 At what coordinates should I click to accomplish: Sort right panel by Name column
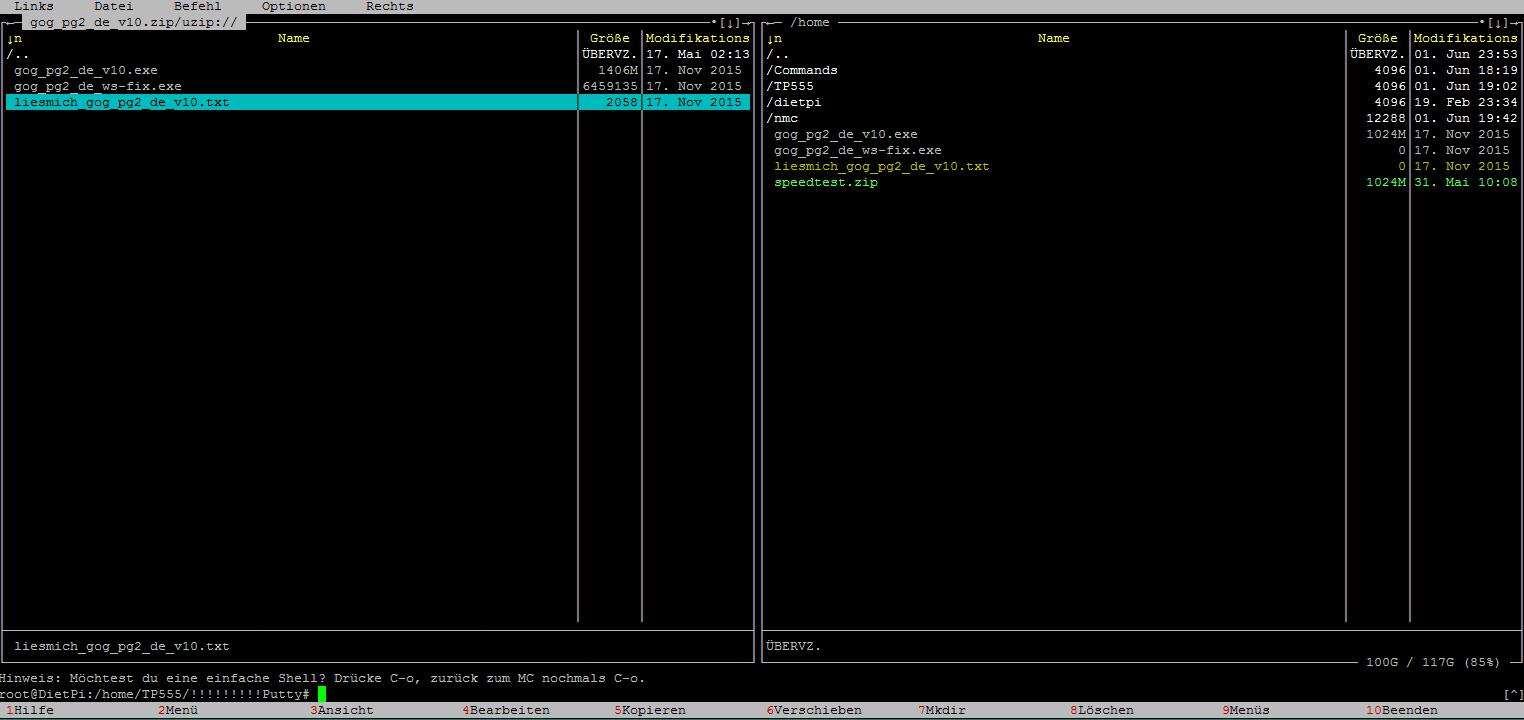(1054, 38)
